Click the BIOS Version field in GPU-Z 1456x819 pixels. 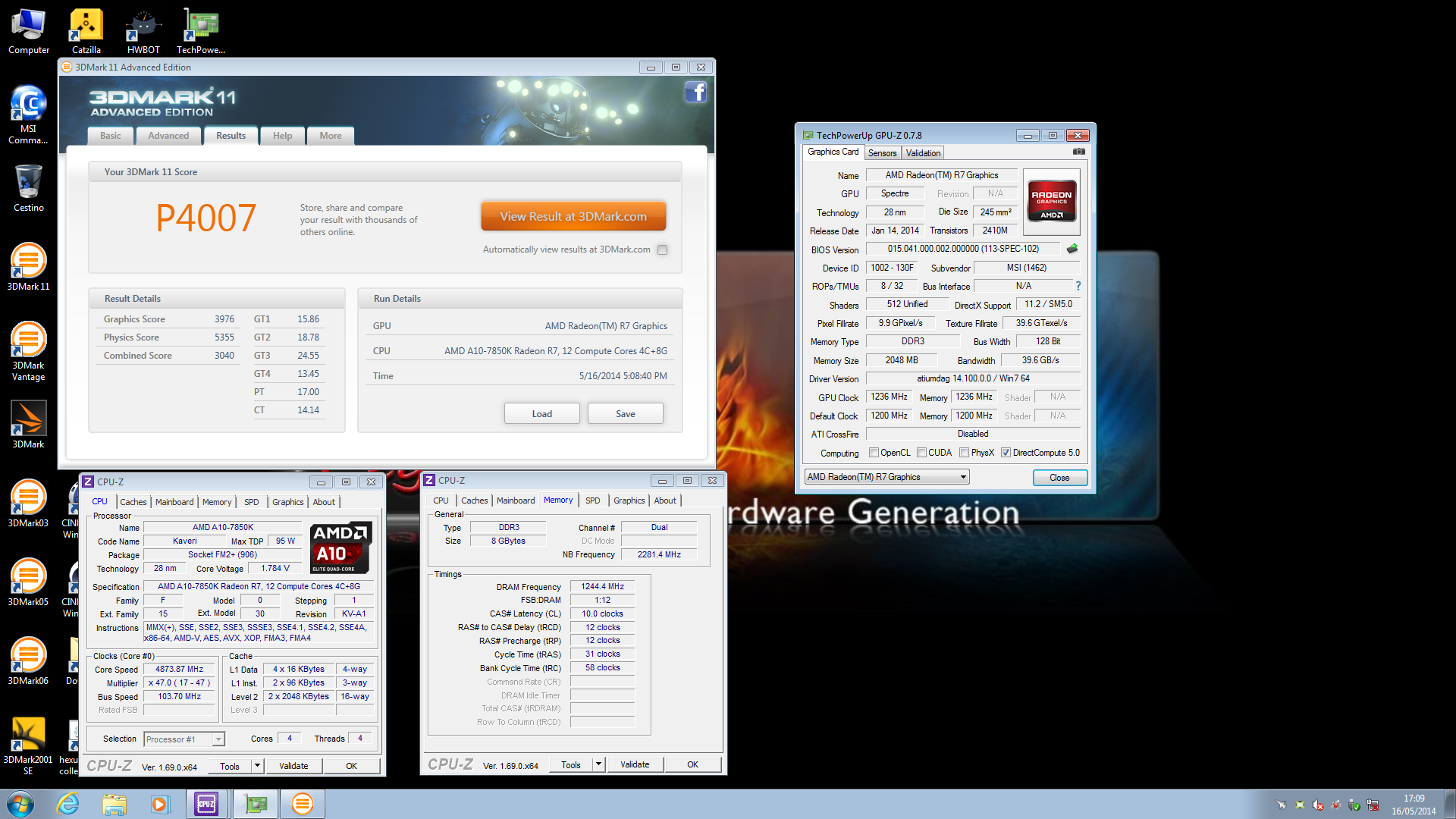(x=964, y=249)
